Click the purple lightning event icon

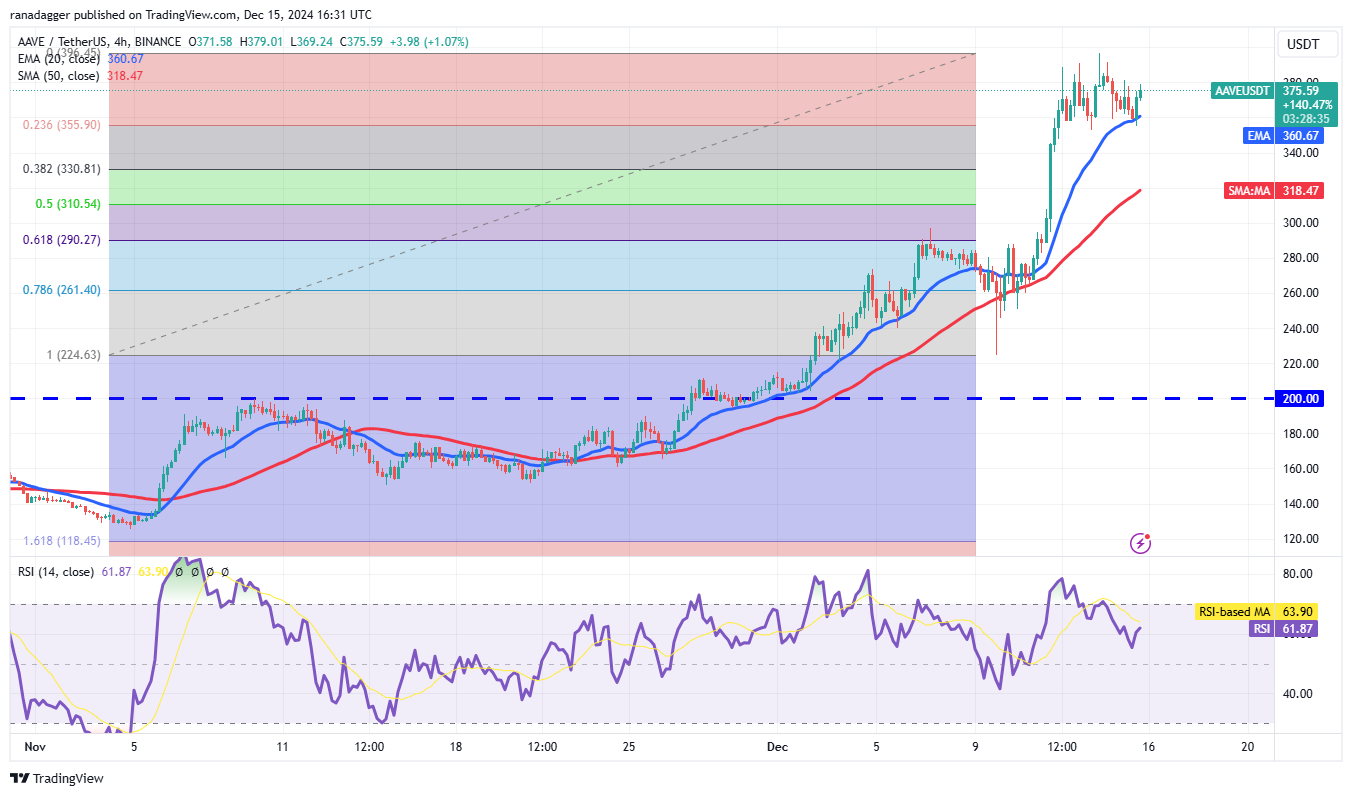tap(1140, 543)
